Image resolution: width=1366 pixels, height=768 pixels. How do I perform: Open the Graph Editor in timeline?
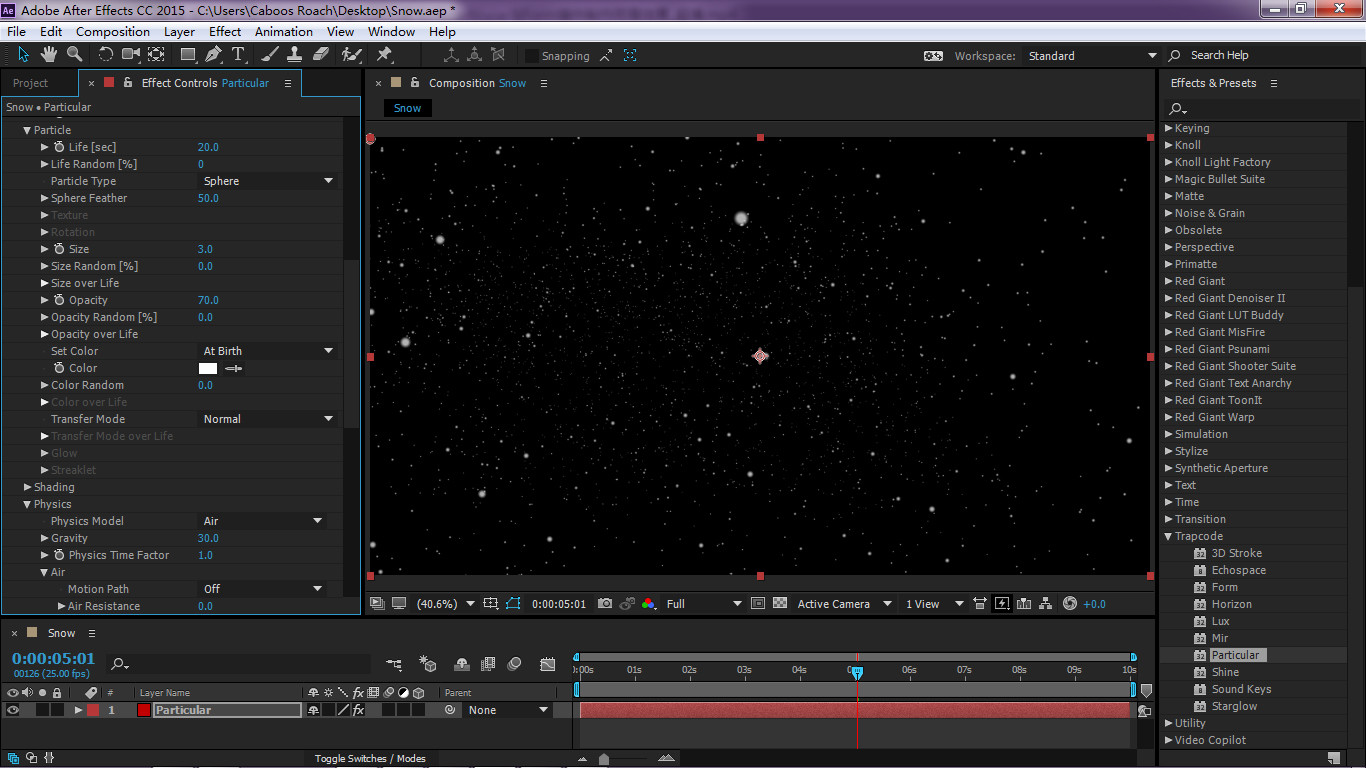[x=547, y=664]
